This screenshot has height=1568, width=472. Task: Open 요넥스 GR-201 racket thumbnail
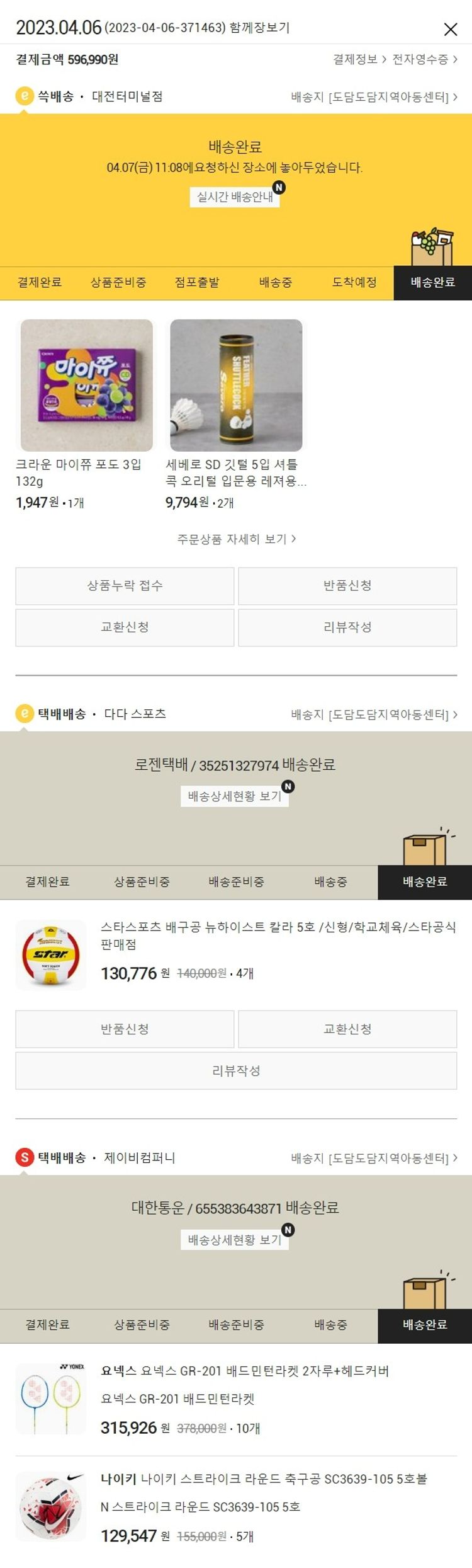51,1399
